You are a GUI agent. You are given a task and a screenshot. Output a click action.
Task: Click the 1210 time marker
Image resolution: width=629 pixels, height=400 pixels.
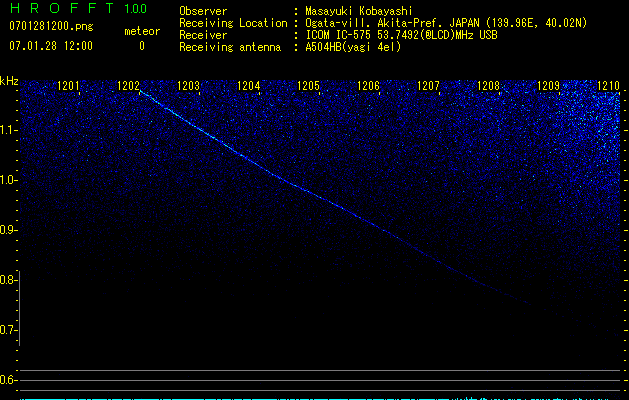click(x=609, y=85)
